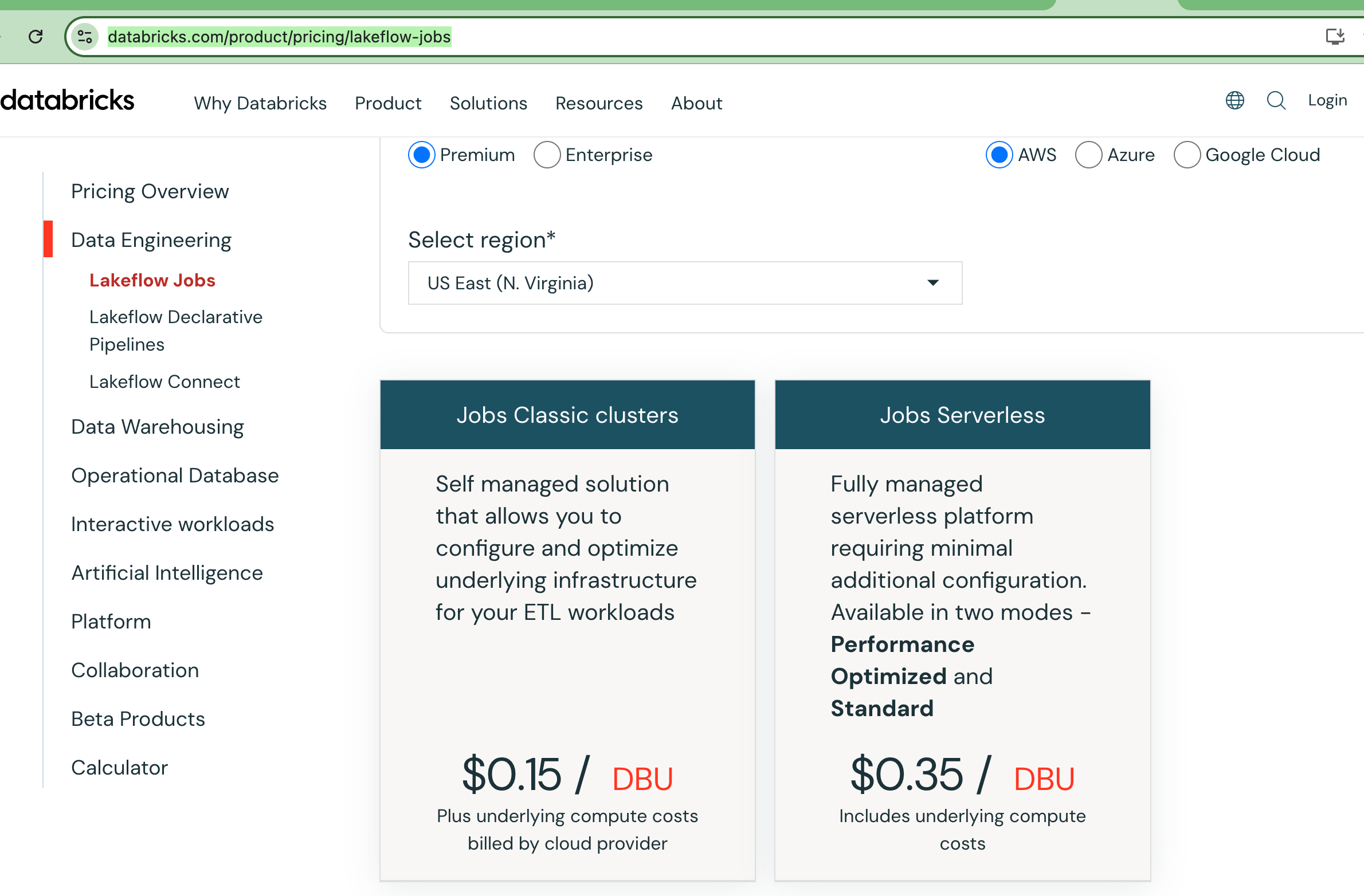
Task: Click the install app icon in address bar
Action: 1335,37
